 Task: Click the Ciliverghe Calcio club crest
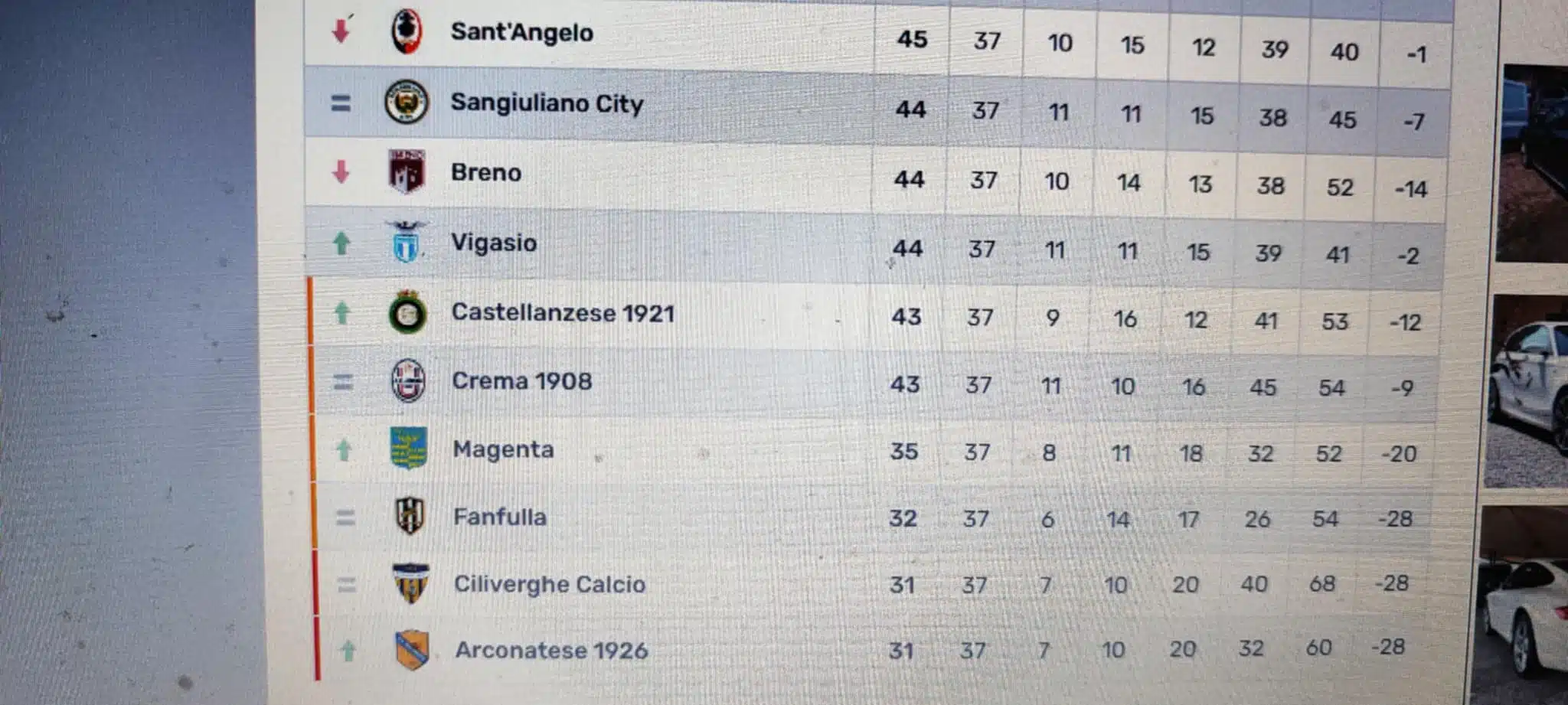(x=410, y=584)
